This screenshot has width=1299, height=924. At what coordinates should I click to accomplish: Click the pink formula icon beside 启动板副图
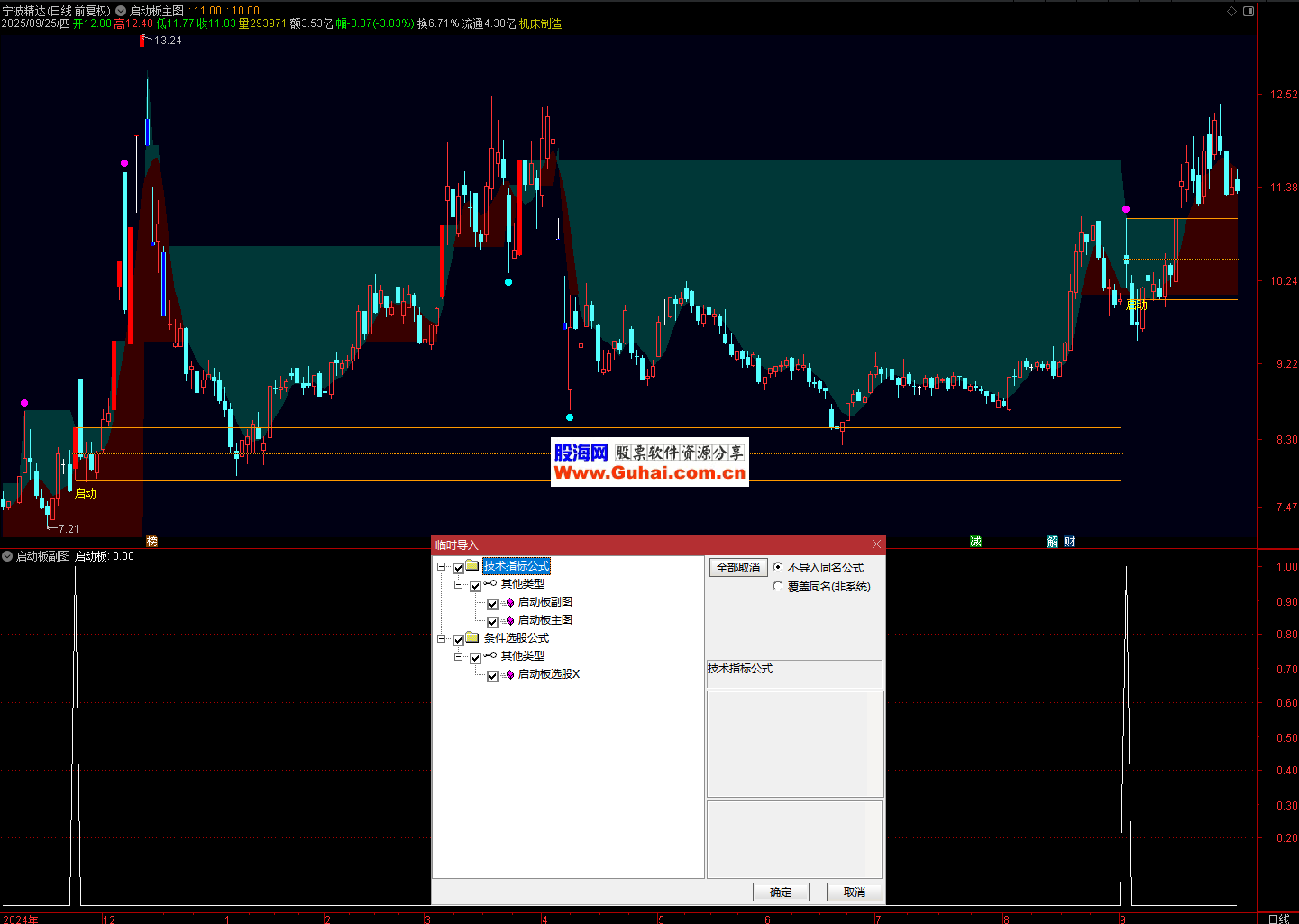509,603
